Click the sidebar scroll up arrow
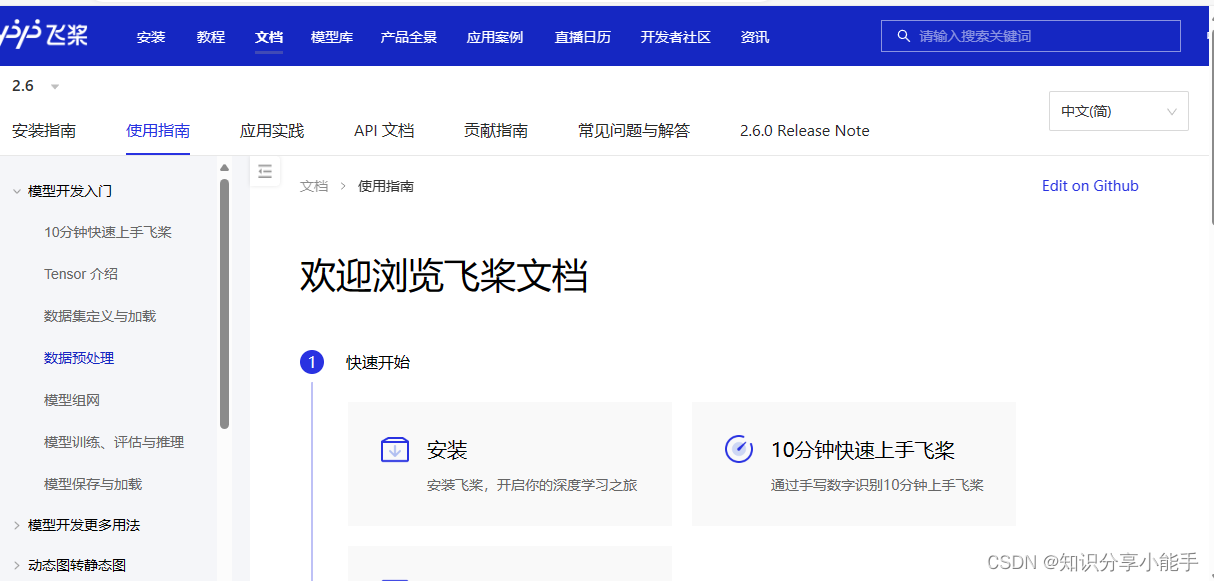The image size is (1214, 581). (x=224, y=167)
